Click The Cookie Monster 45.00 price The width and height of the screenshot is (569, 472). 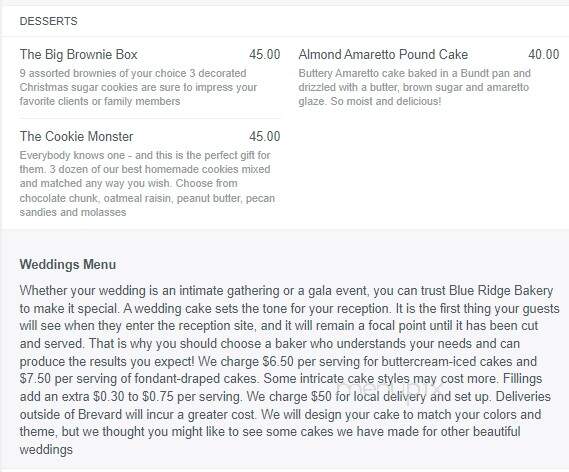point(265,136)
